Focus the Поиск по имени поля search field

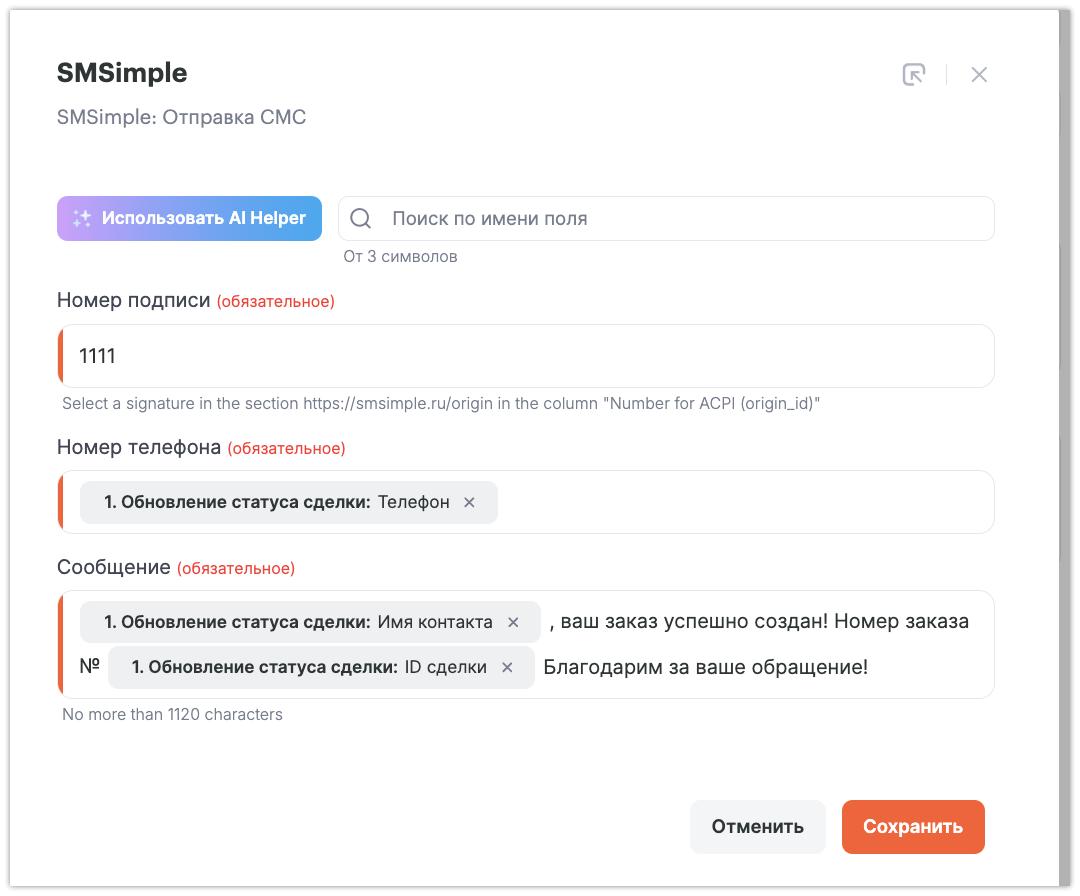tap(680, 219)
